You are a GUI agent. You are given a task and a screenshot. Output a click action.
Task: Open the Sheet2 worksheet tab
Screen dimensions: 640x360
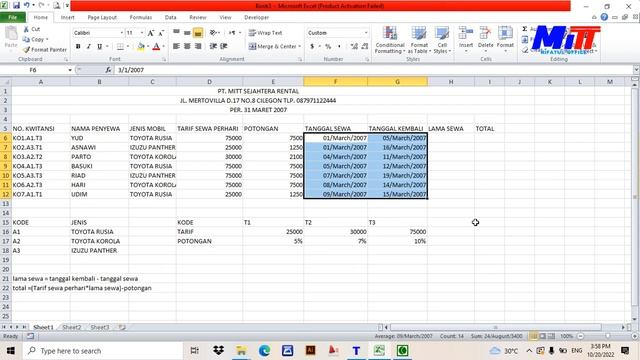coord(72,327)
